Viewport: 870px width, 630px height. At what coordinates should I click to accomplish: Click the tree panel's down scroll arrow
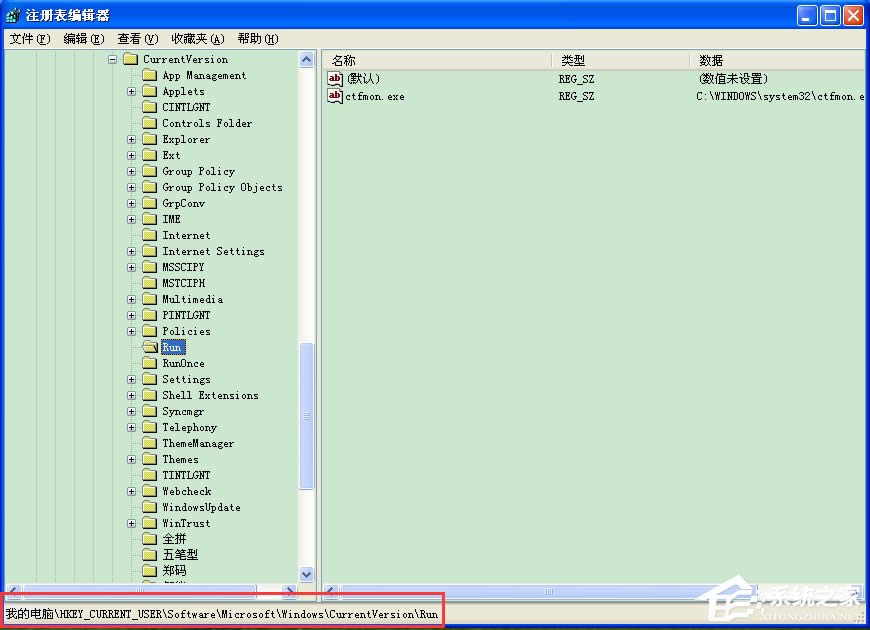pos(308,575)
